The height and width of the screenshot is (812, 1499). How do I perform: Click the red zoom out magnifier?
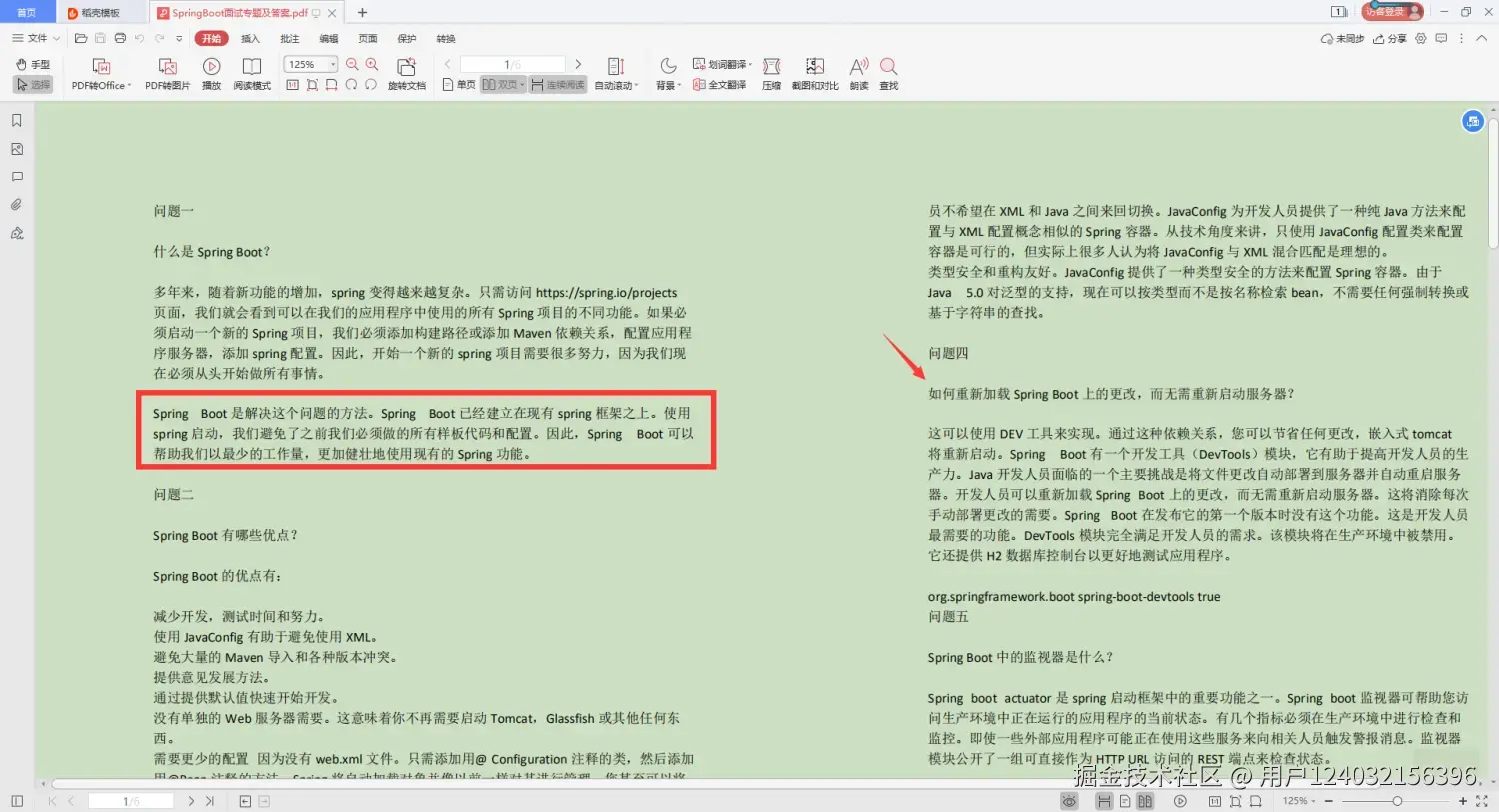(x=352, y=64)
